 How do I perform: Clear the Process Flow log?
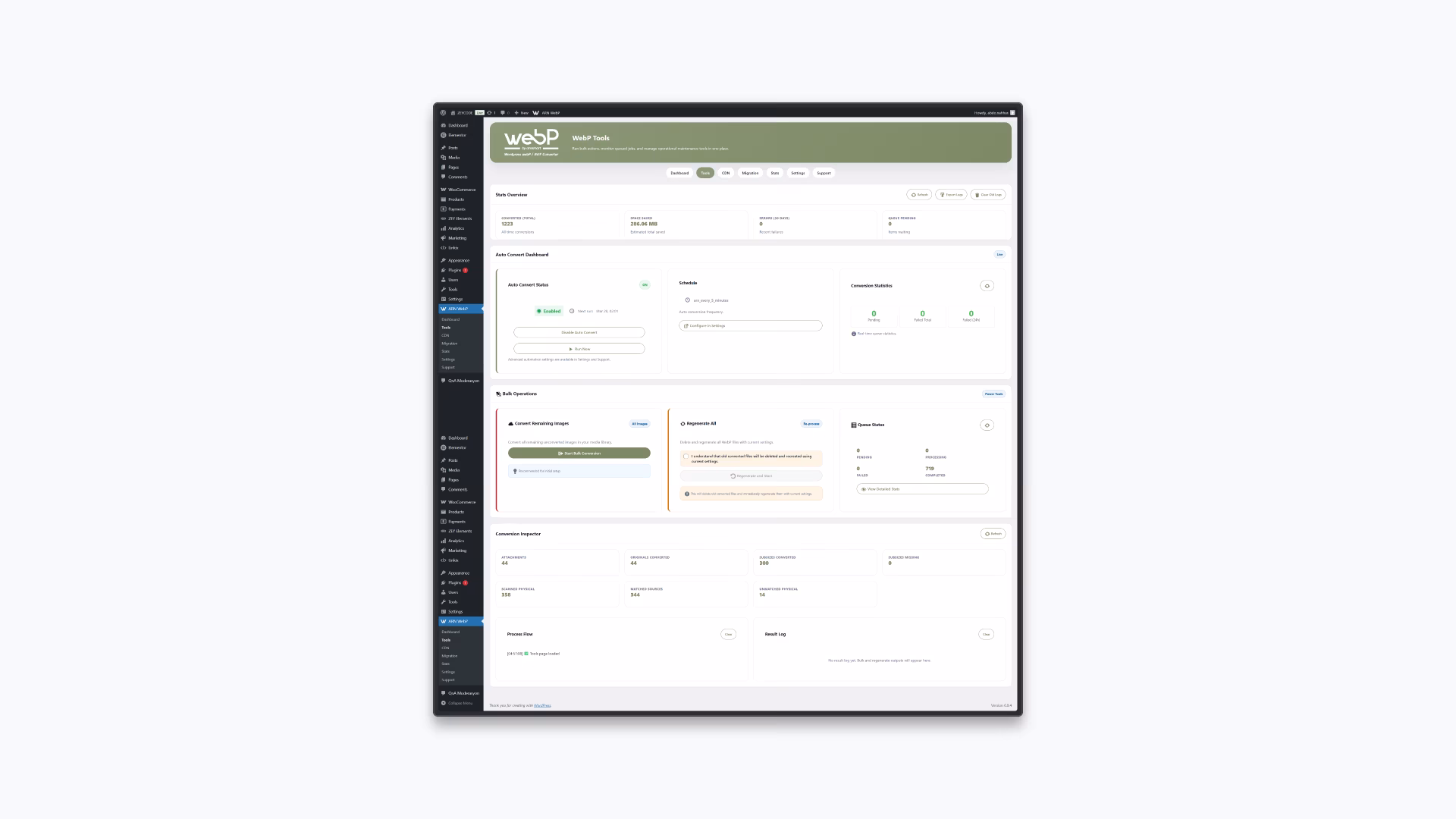click(x=728, y=634)
